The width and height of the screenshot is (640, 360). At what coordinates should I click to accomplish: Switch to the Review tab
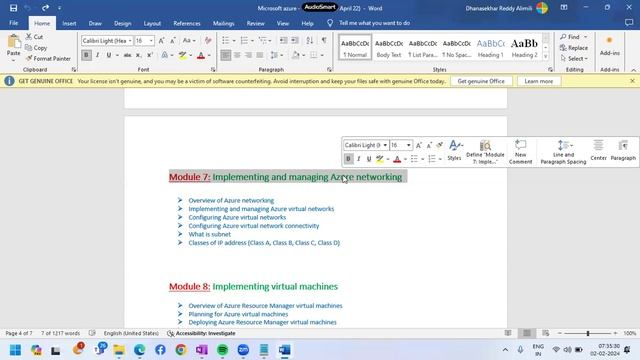[256, 23]
